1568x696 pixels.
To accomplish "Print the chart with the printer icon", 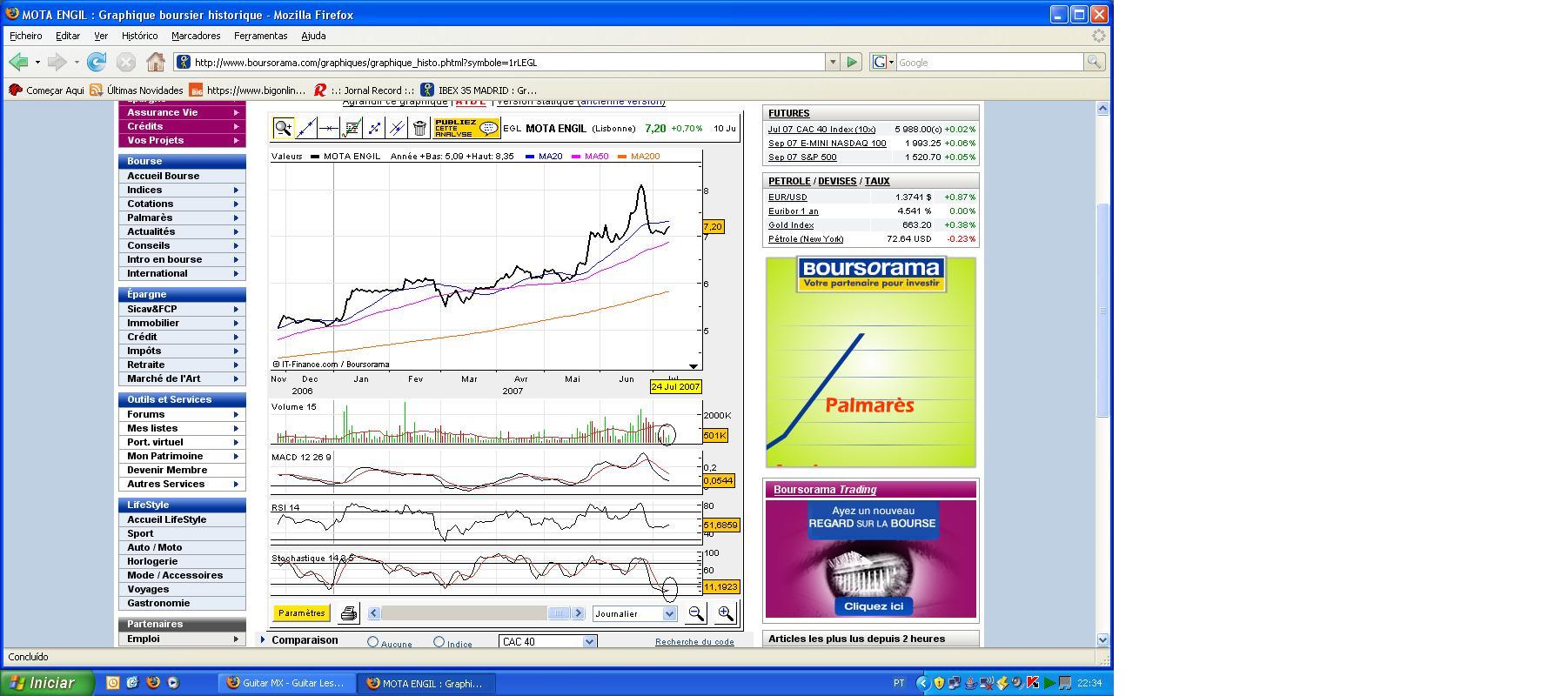I will click(x=349, y=613).
